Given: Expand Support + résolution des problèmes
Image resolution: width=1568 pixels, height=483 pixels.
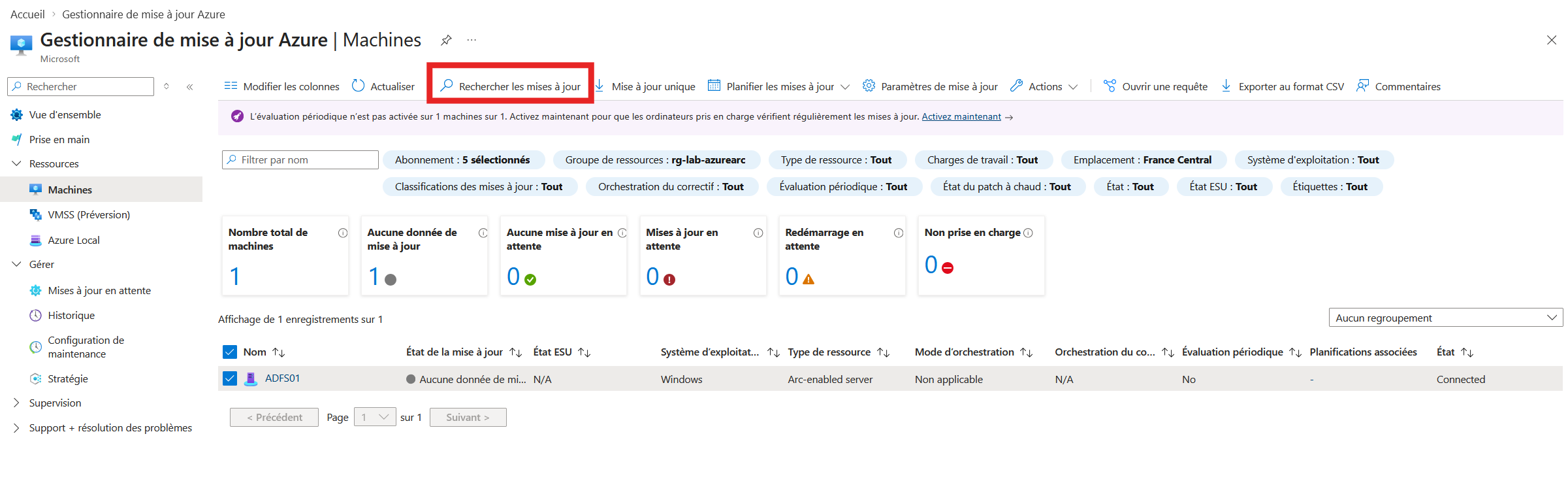Looking at the screenshot, I should click(17, 428).
